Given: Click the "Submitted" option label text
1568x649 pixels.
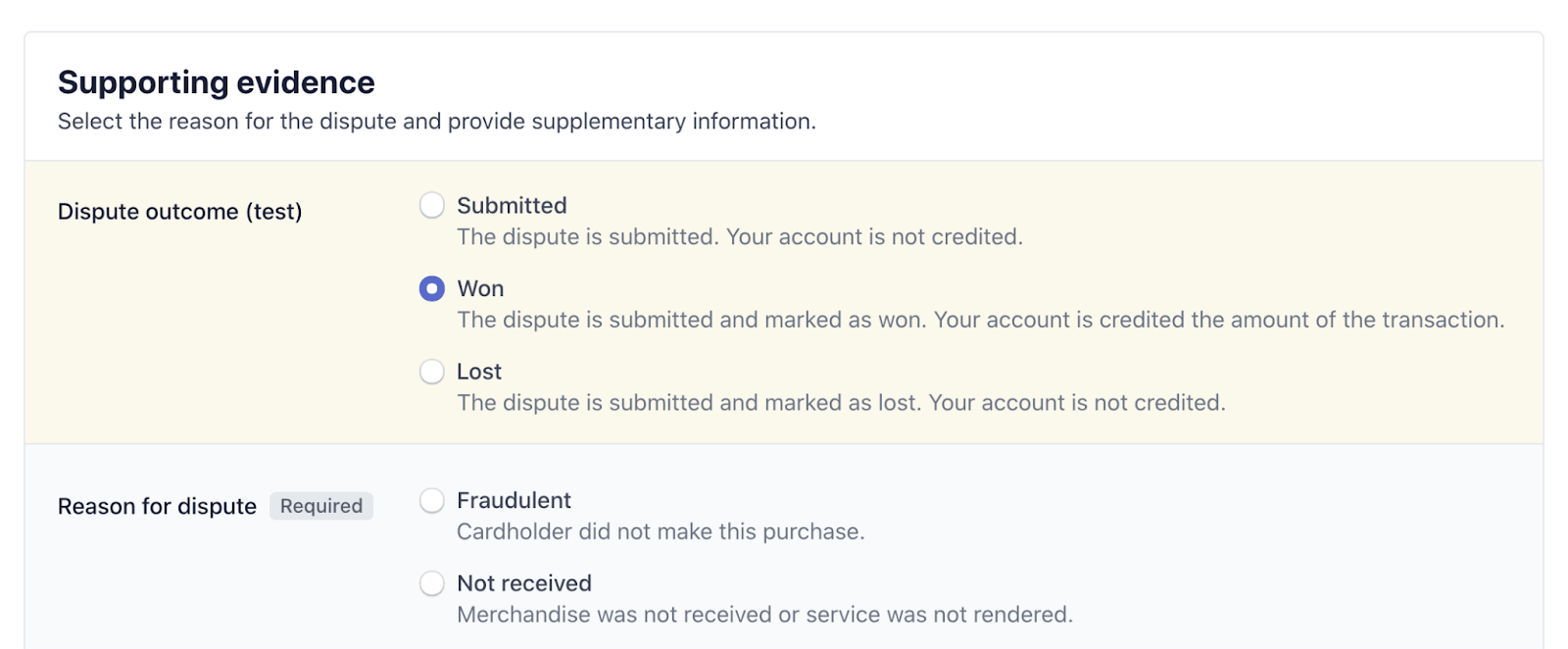Looking at the screenshot, I should pos(512,206).
